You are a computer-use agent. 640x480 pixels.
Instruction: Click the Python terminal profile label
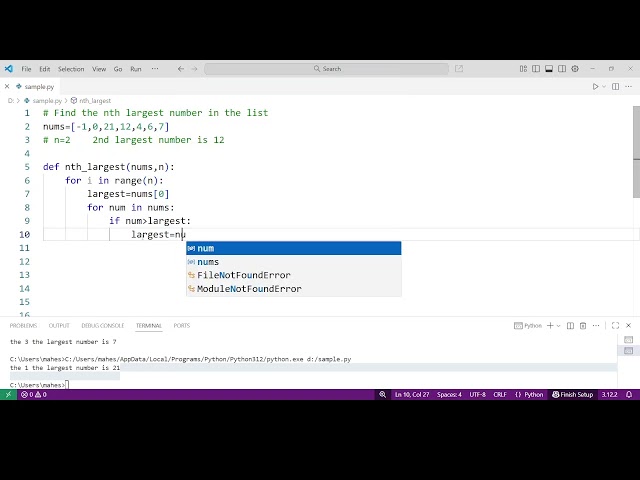click(x=528, y=325)
